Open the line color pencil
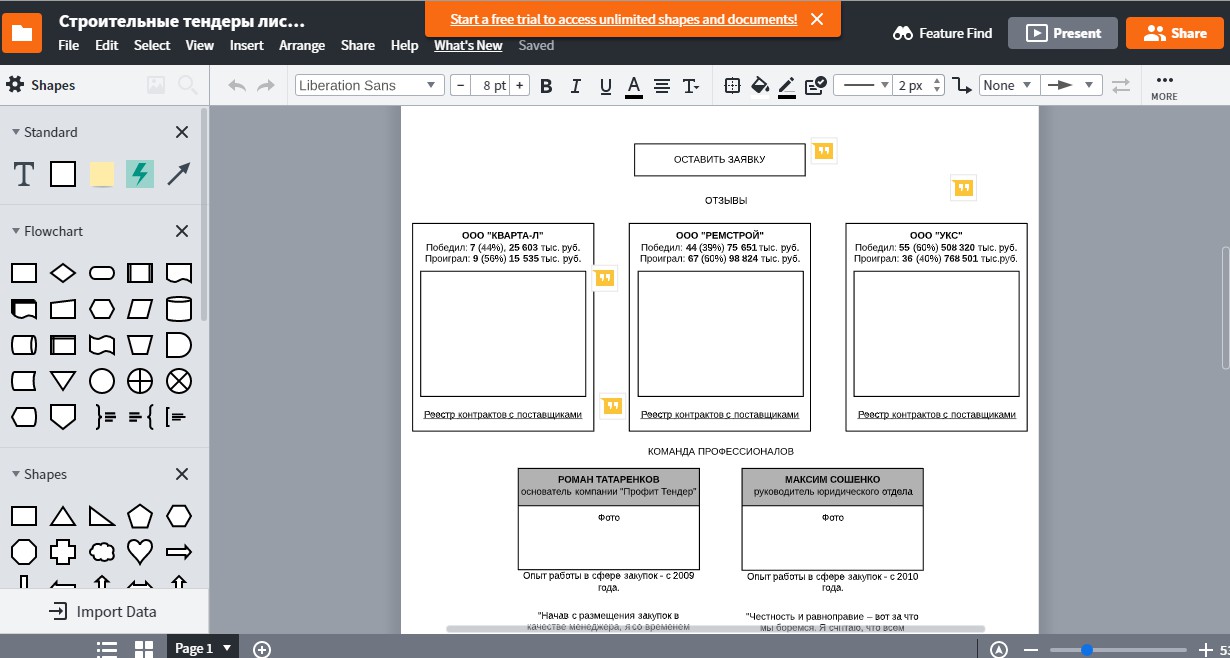1230x658 pixels. click(x=787, y=86)
